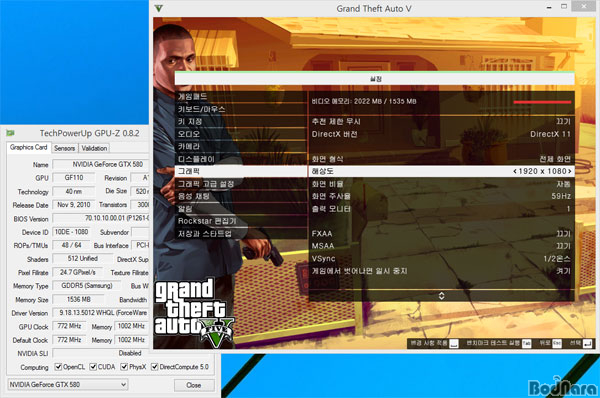Click the left arrow beside resolution value
Image resolution: width=600 pixels, height=398 pixels.
515,171
